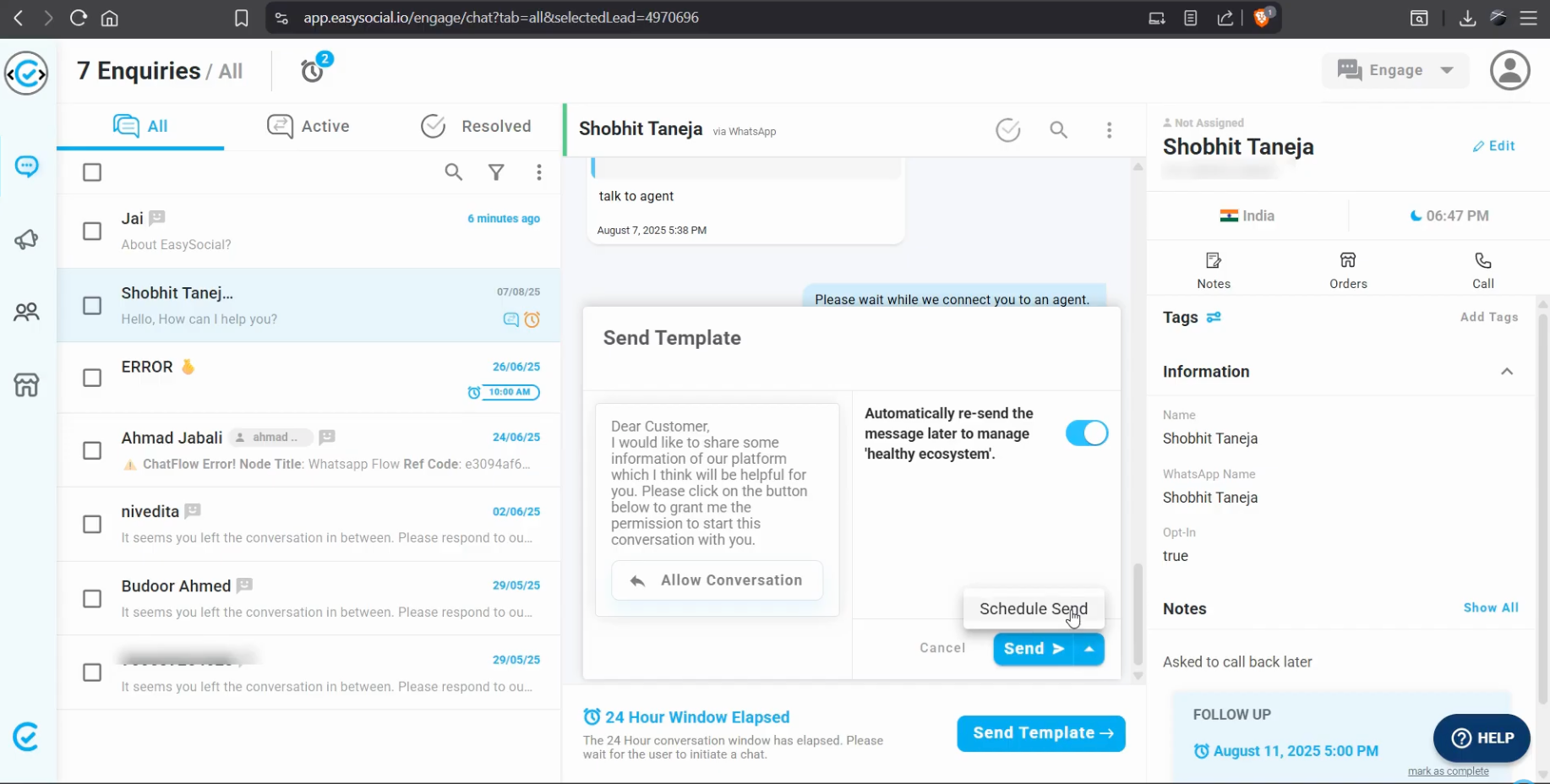Choose Schedule Send from the popup
This screenshot has height=784, width=1550.
coord(1033,608)
